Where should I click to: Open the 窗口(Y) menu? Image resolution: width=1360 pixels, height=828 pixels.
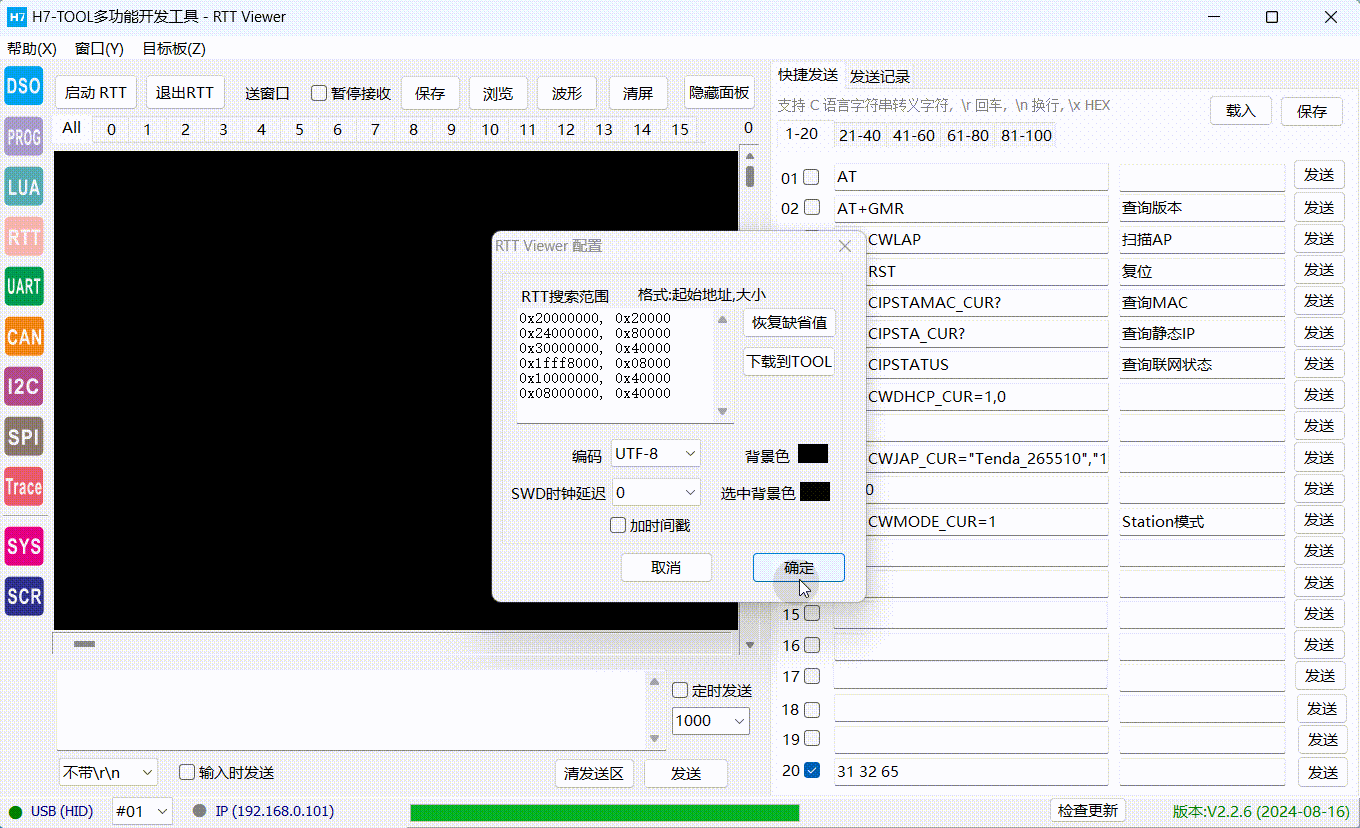[99, 49]
